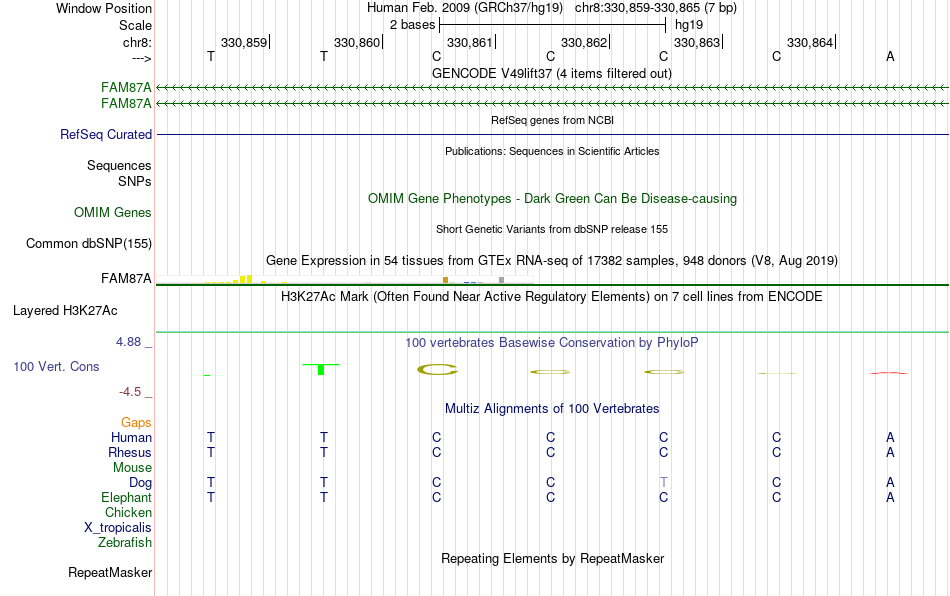
Task: Click the Elephant alignment row label
Action: pyautogui.click(x=126, y=497)
